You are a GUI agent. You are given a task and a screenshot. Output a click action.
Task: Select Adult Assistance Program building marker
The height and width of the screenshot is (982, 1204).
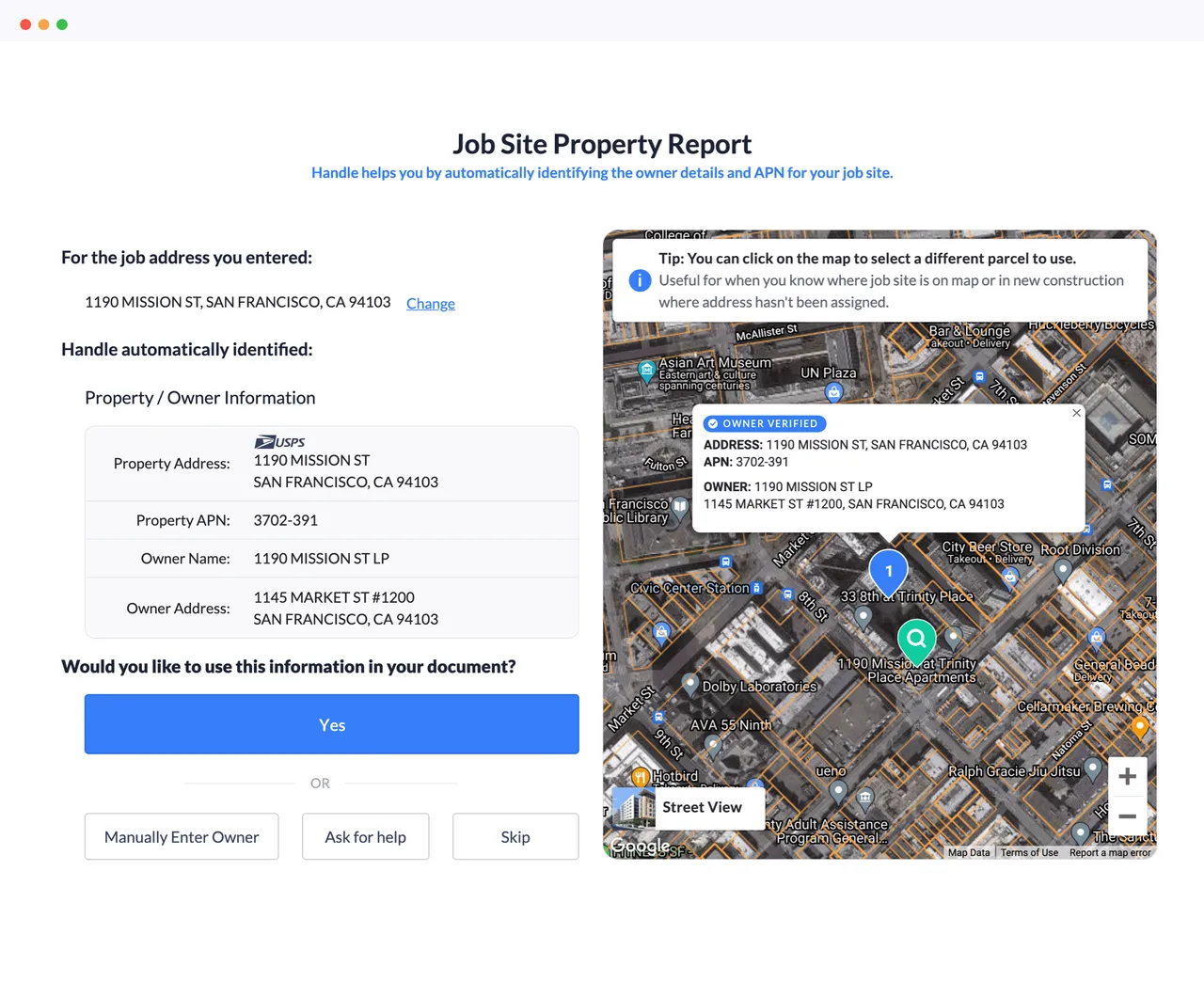point(865,800)
